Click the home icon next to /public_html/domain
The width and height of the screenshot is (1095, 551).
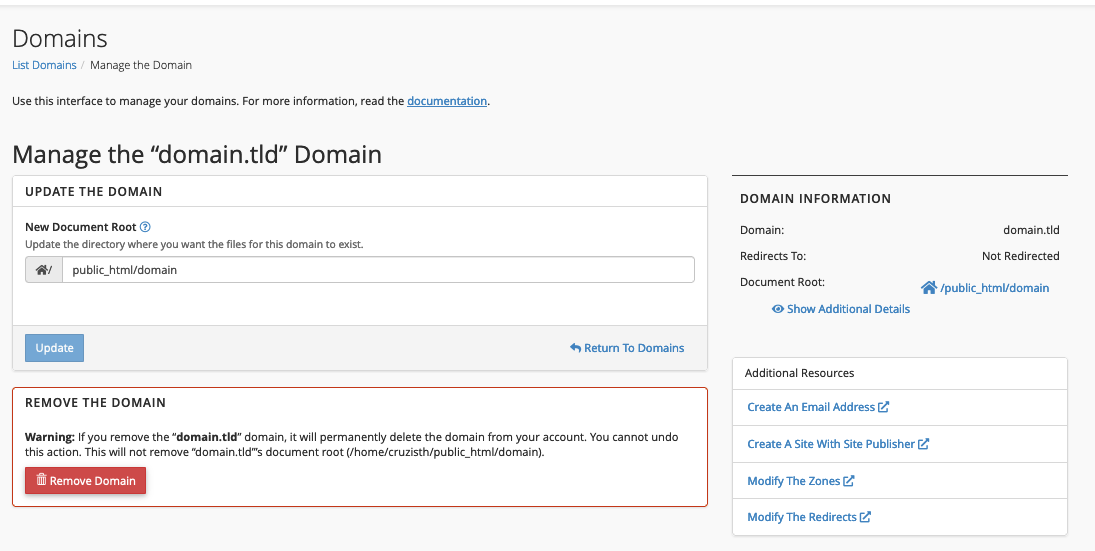(x=928, y=288)
